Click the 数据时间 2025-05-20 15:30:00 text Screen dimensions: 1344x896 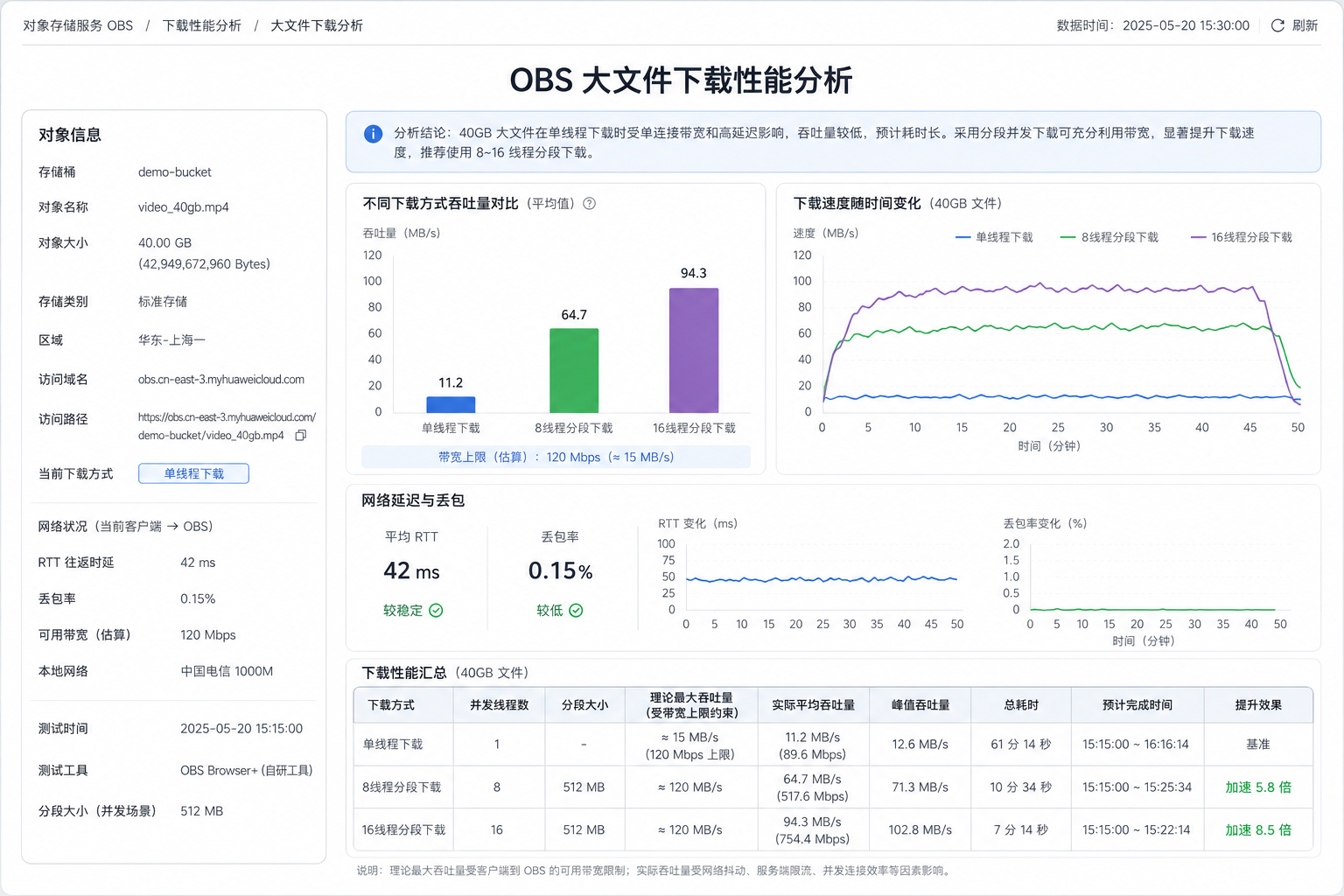1153,25
